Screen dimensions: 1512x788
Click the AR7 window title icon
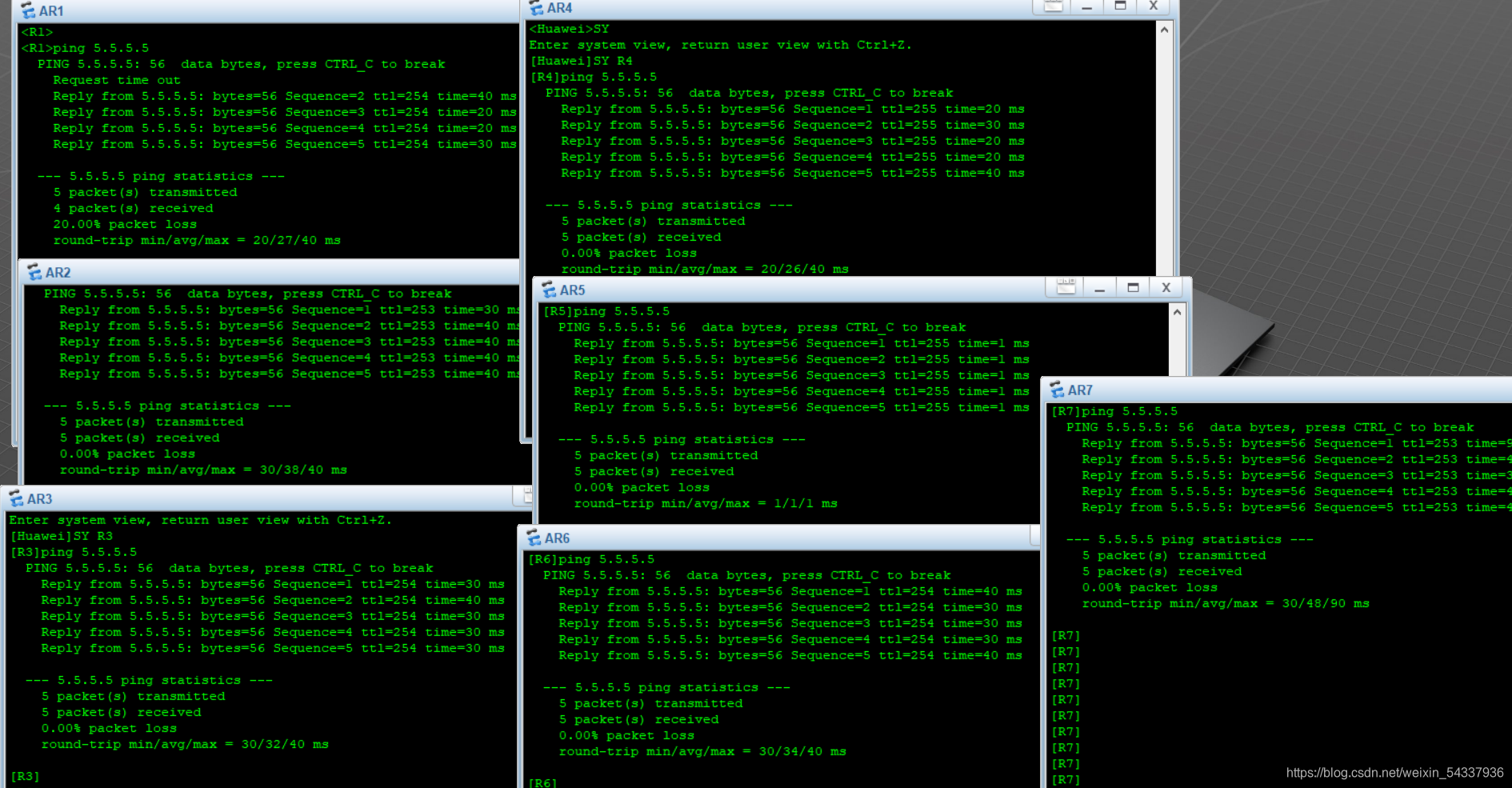coord(1057,390)
